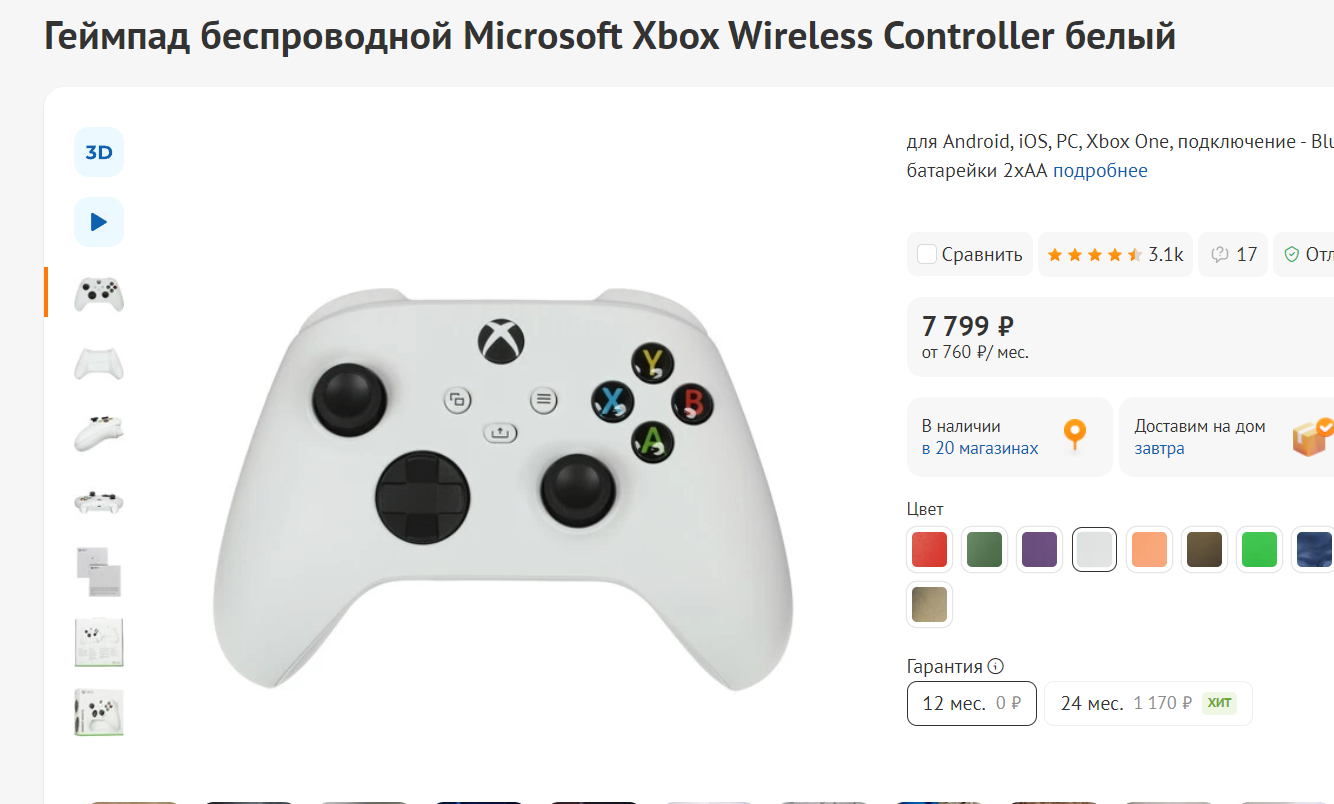Click the warranty info icon

click(995, 667)
